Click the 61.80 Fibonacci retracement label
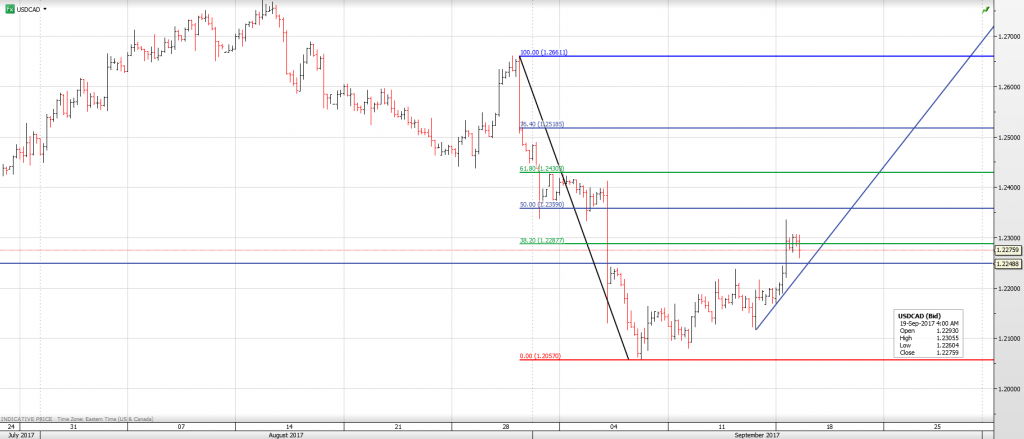This screenshot has width=1024, height=439. pos(542,169)
